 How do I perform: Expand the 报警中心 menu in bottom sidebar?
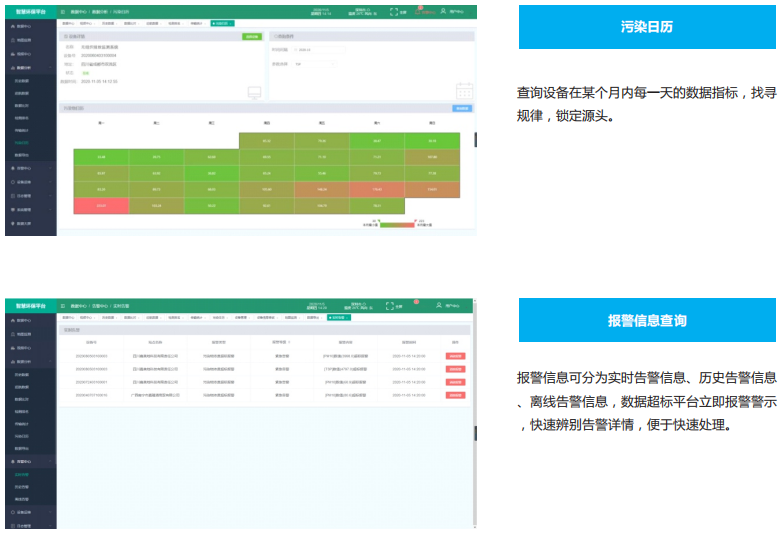point(28,462)
